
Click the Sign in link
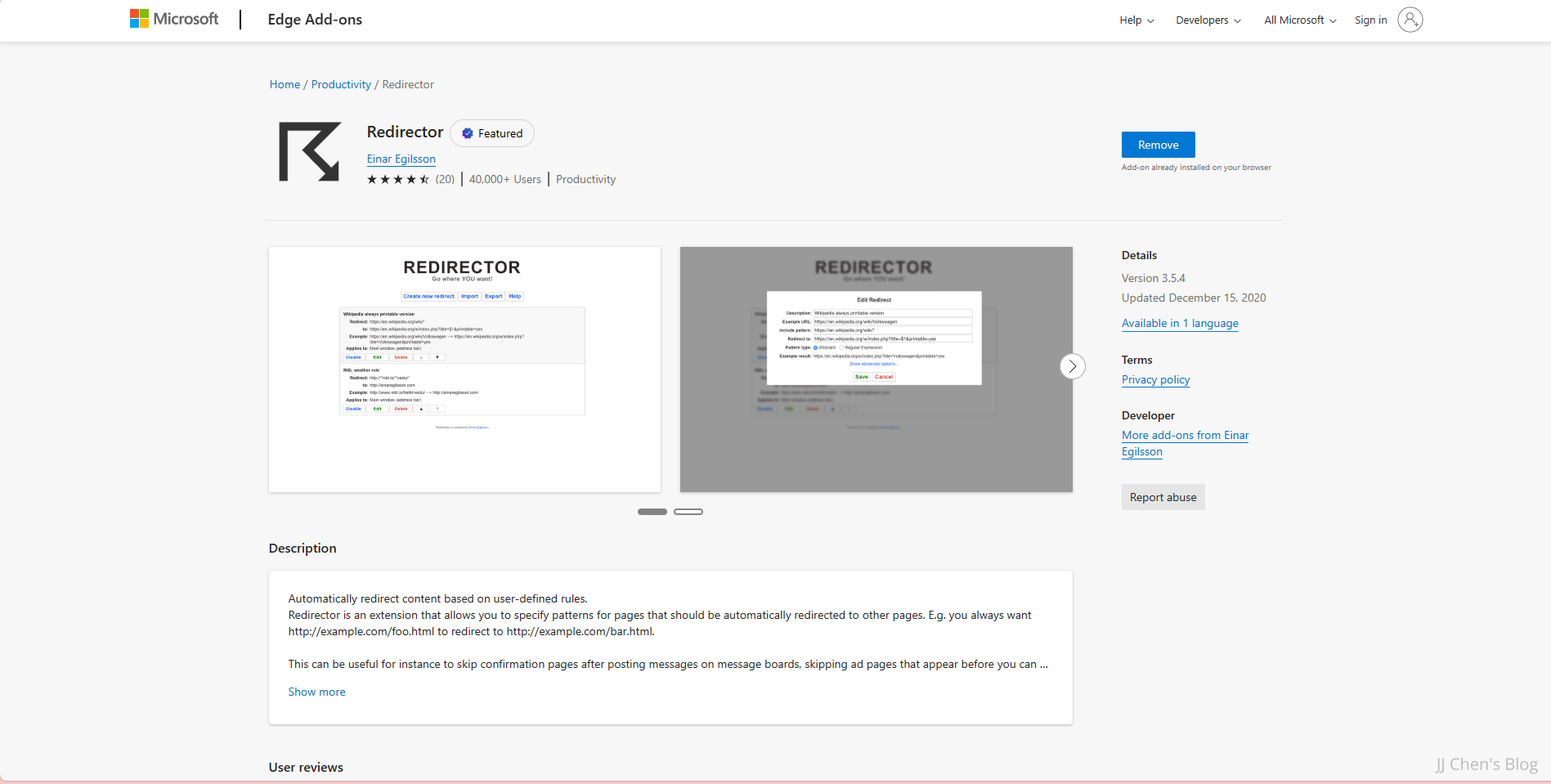[x=1370, y=20]
